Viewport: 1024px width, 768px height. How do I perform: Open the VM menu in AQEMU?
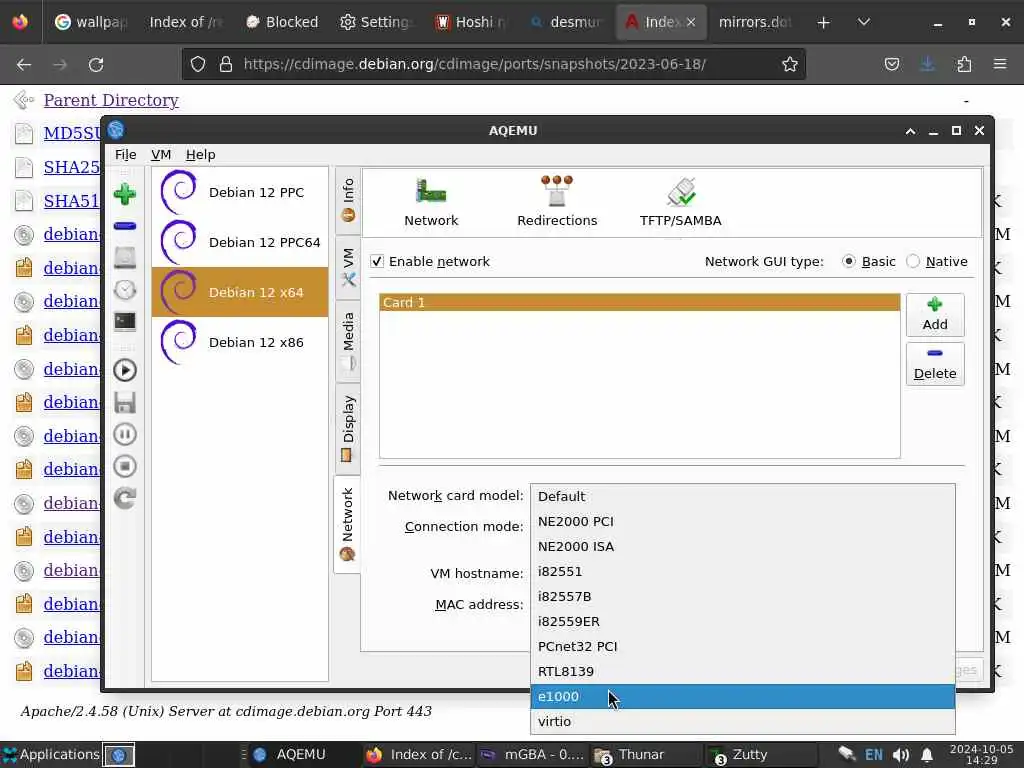(x=161, y=155)
